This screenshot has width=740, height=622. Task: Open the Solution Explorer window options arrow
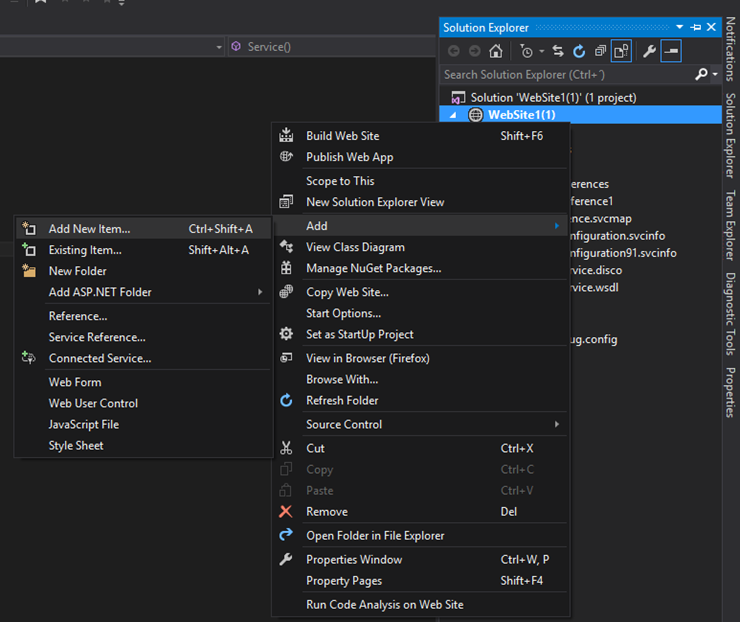coord(680,27)
